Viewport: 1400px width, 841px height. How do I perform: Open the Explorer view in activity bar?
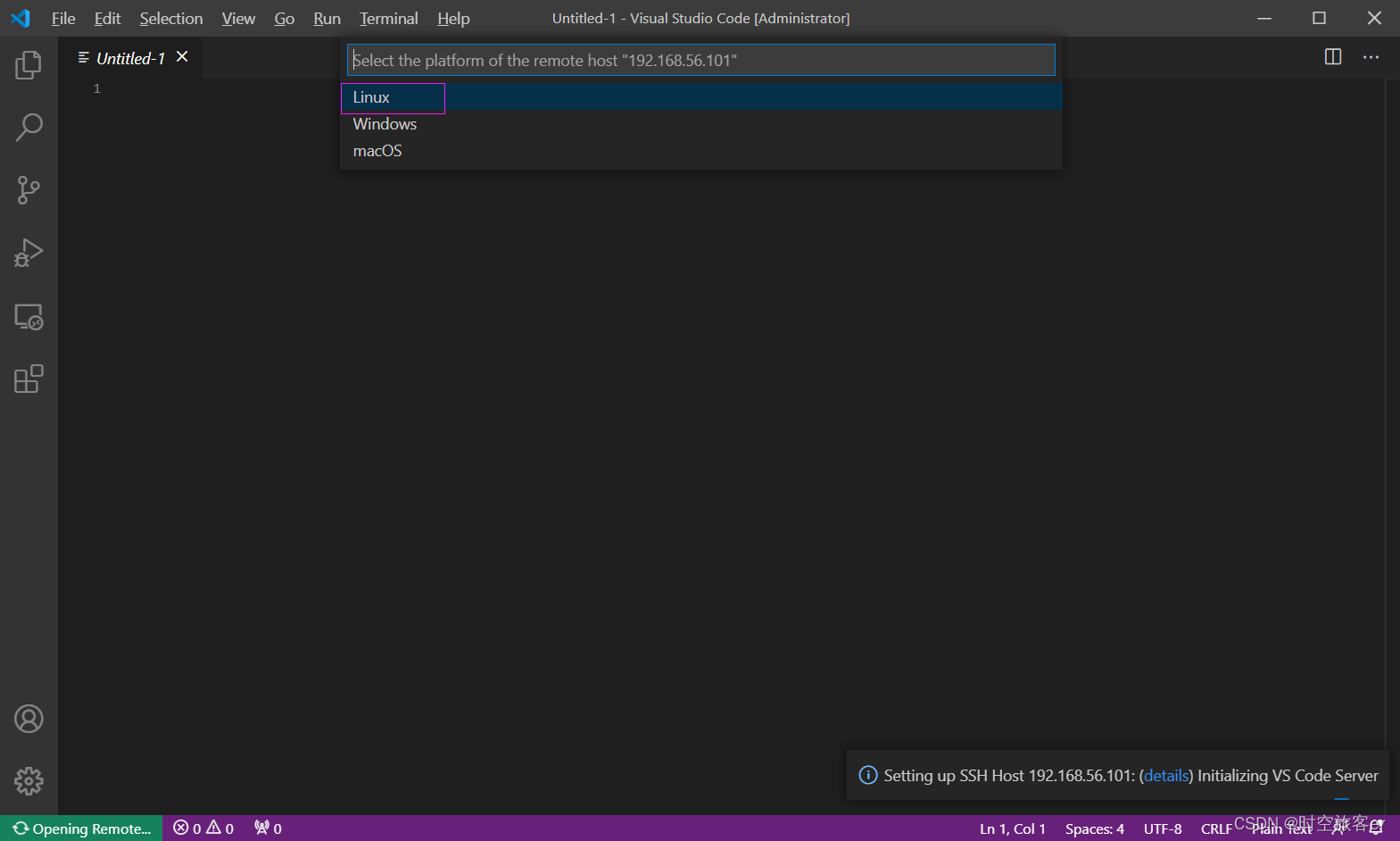coord(29,64)
